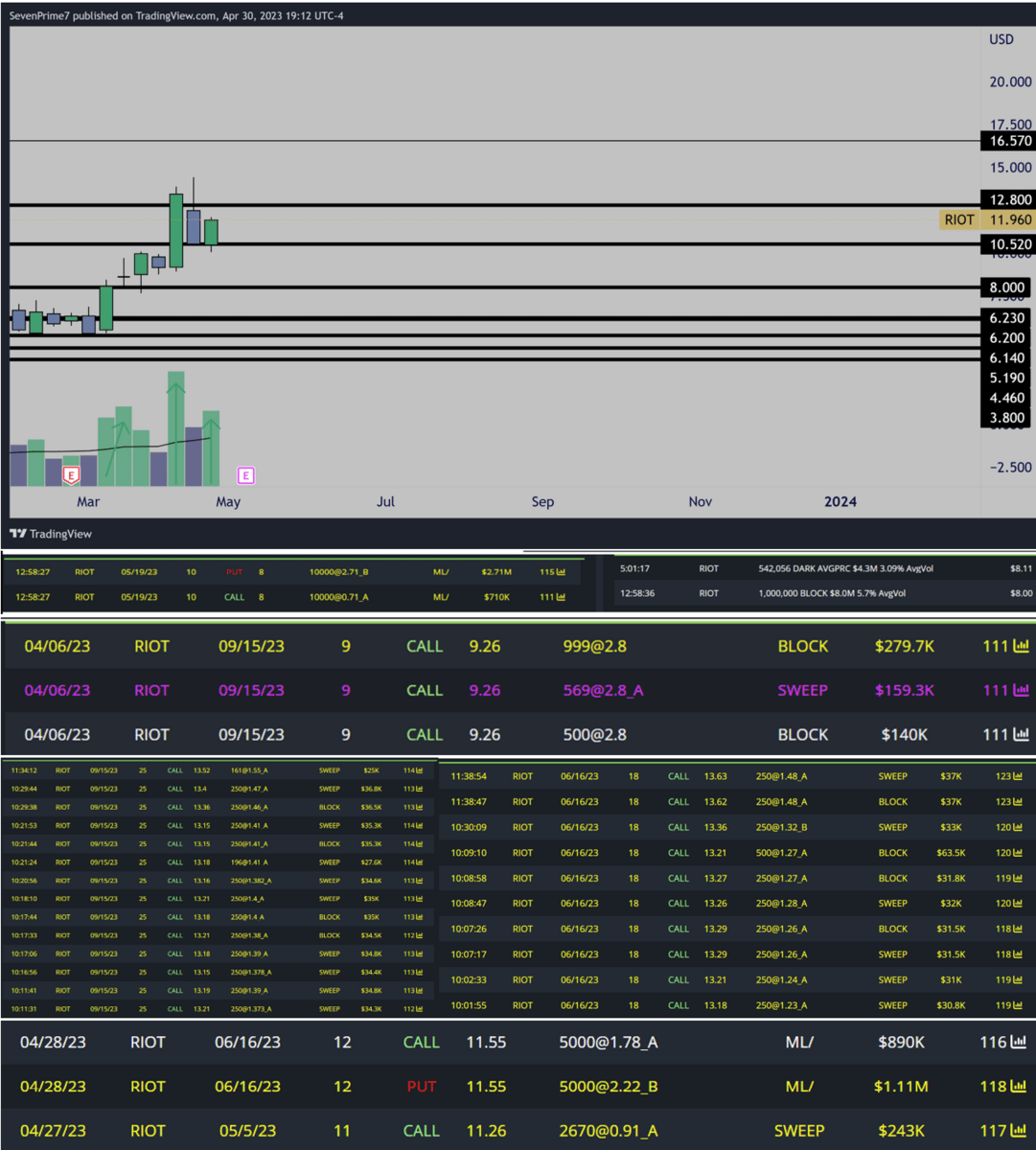Viewport: 1036px width, 1150px height.
Task: Open chart icon for the 10:01:55 trade
Action: 1018,1005
